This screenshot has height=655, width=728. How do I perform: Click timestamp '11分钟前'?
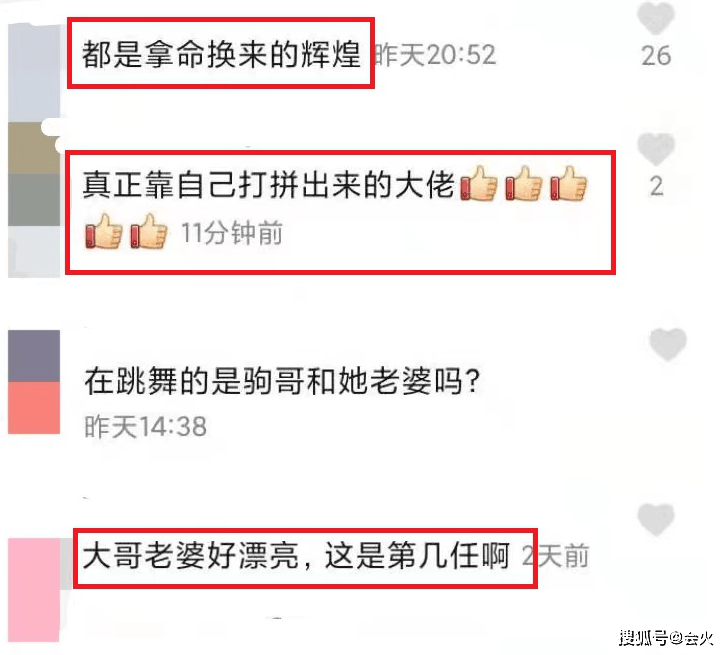click(x=232, y=233)
